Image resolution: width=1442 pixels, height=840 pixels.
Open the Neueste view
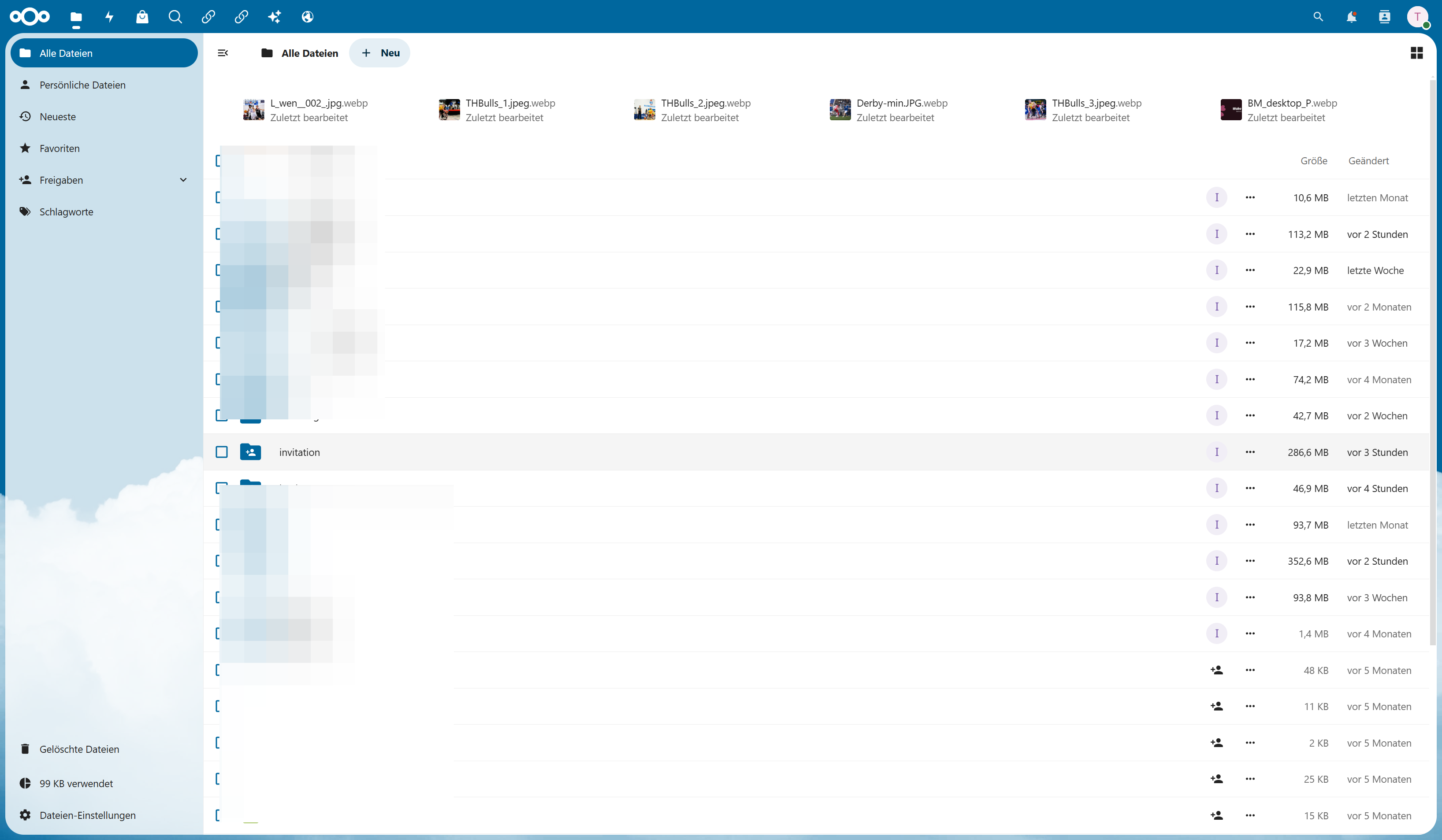click(104, 117)
